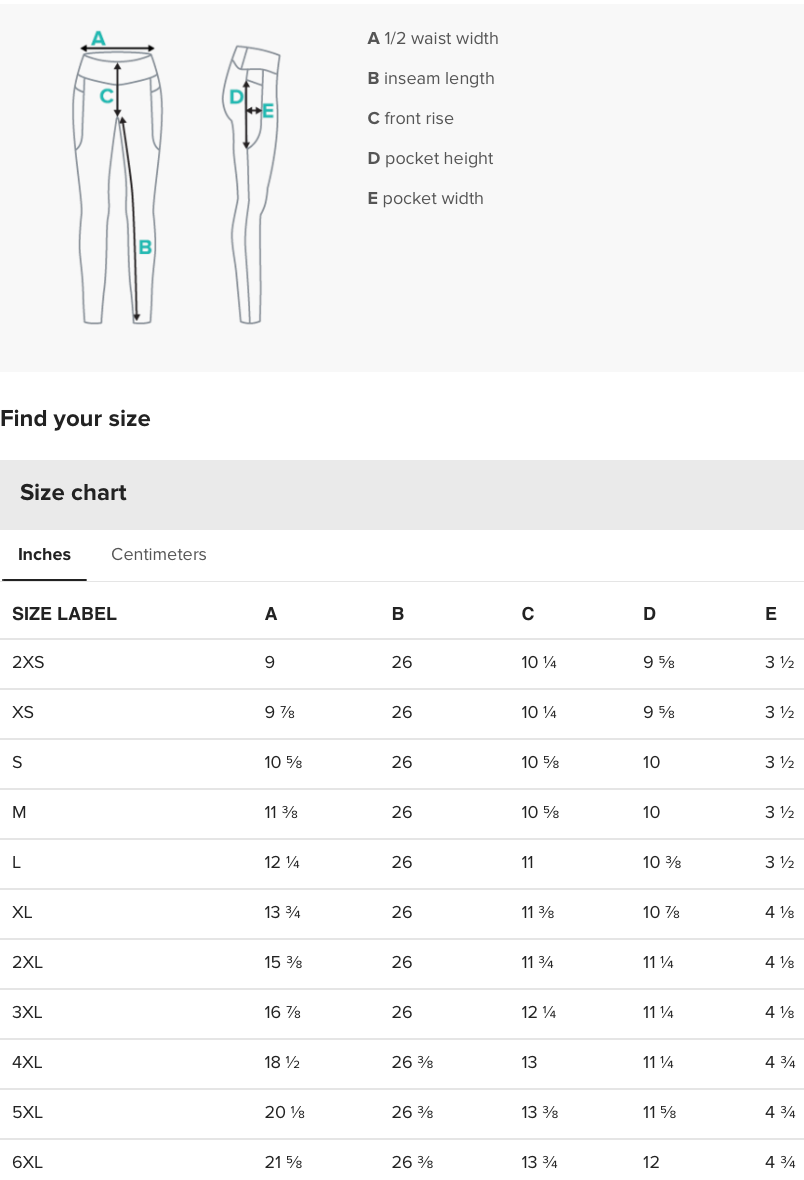This screenshot has width=804, height=1180.
Task: Click the Find your size heading
Action: (x=75, y=418)
